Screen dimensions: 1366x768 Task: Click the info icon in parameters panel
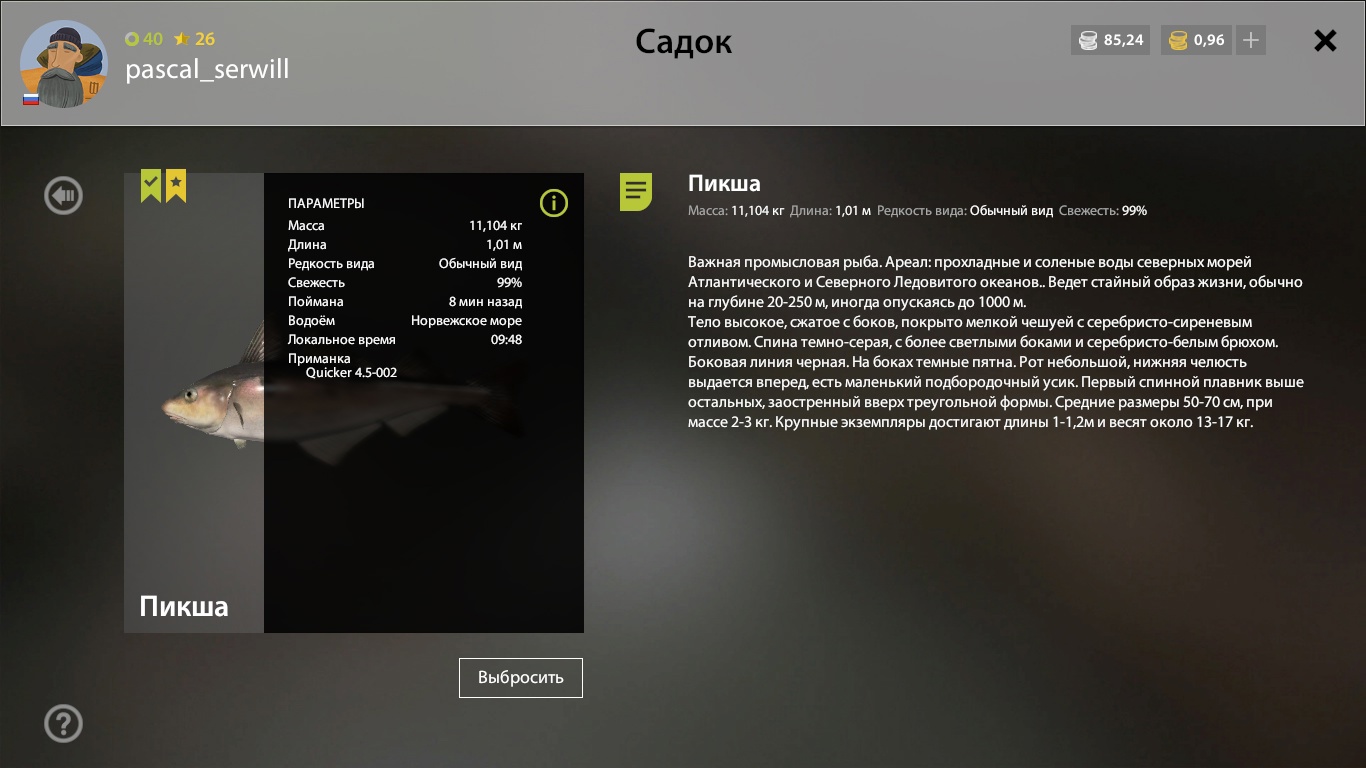553,203
